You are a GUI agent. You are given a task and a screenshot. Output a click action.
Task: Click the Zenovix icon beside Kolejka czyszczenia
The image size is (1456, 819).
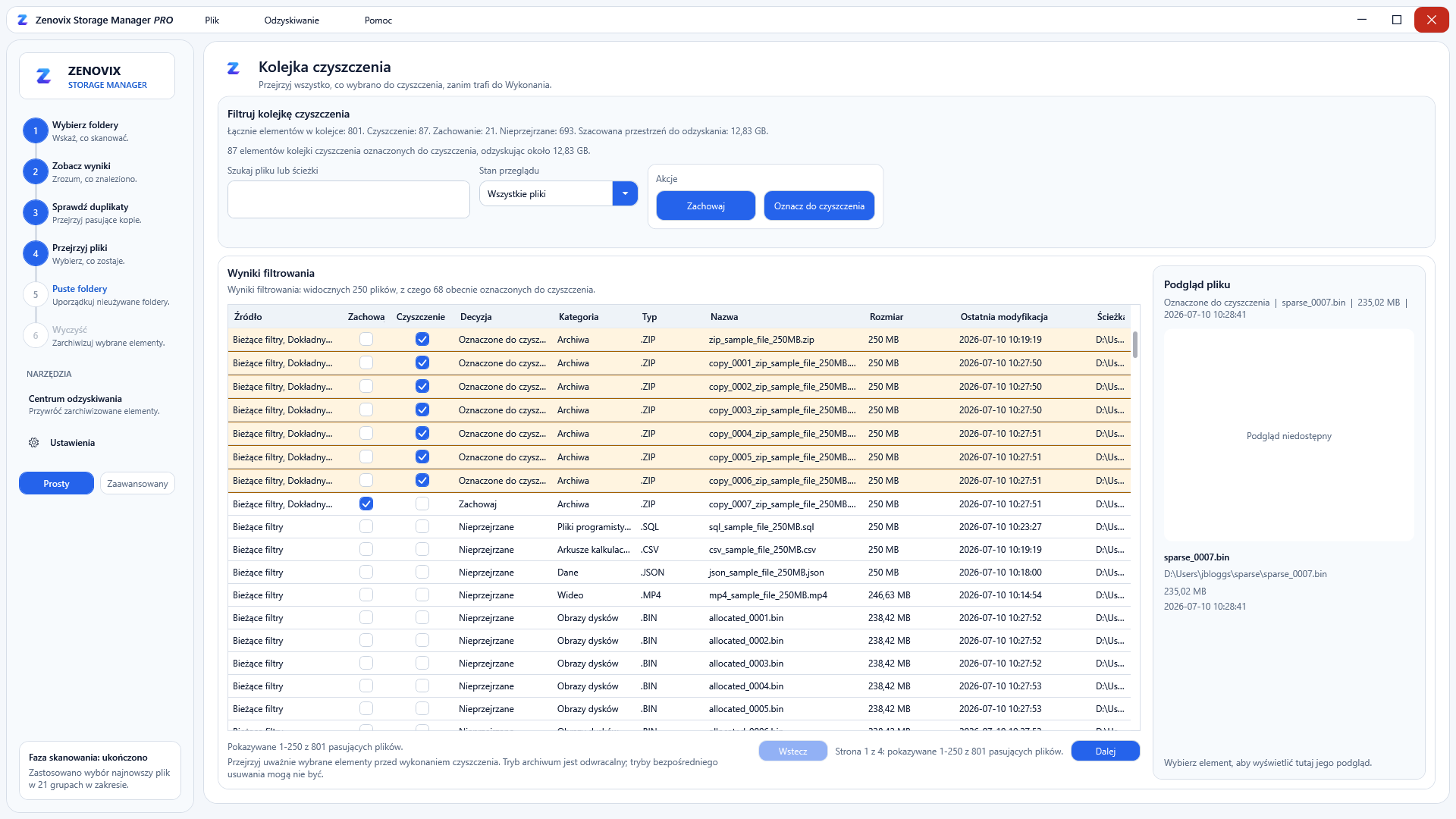tap(234, 68)
